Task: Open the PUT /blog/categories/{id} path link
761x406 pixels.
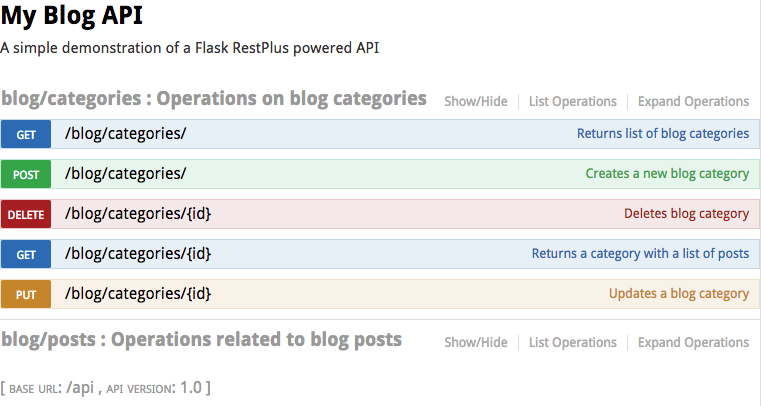Action: (138, 293)
